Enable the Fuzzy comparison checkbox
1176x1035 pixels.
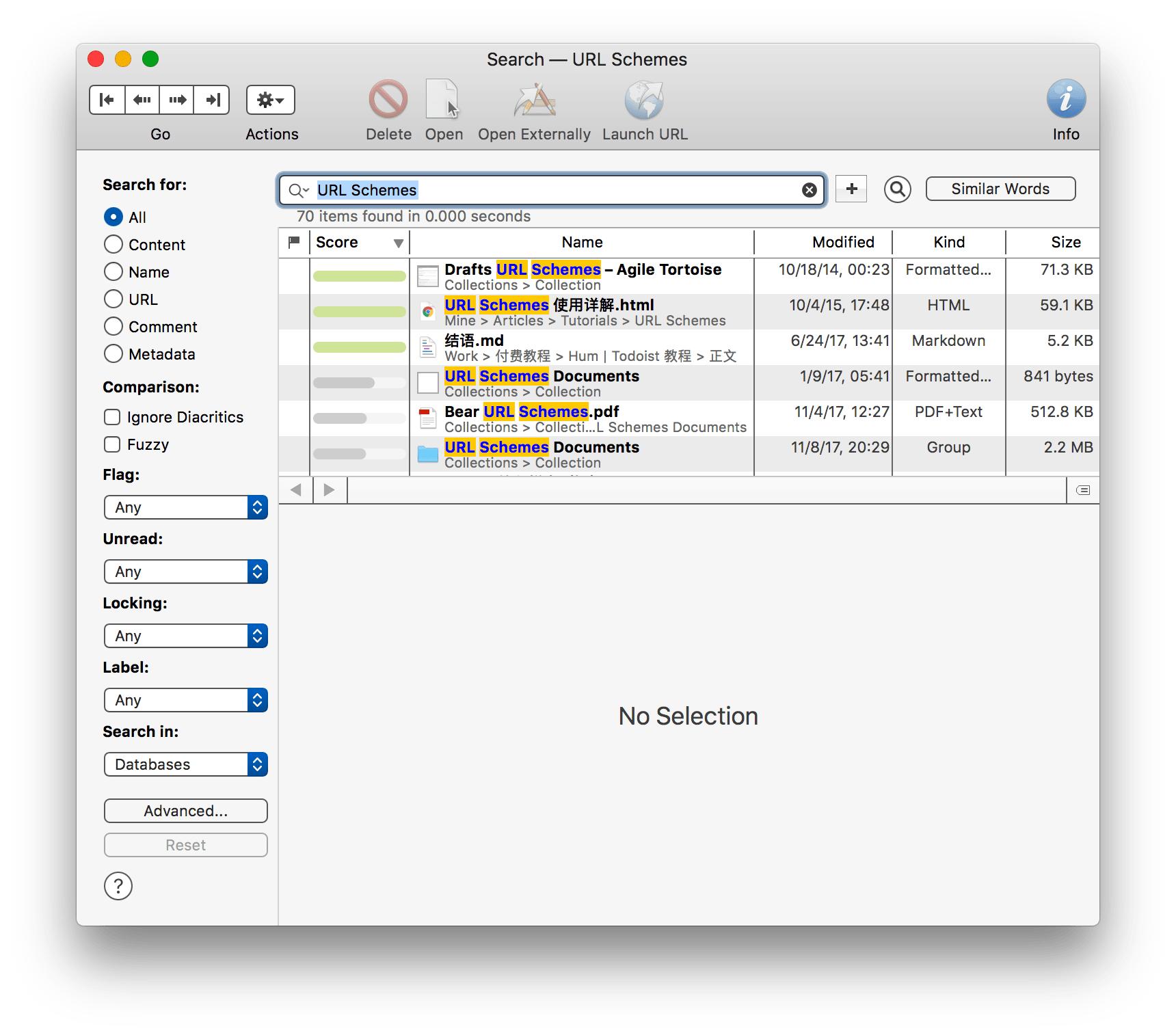pyautogui.click(x=112, y=444)
